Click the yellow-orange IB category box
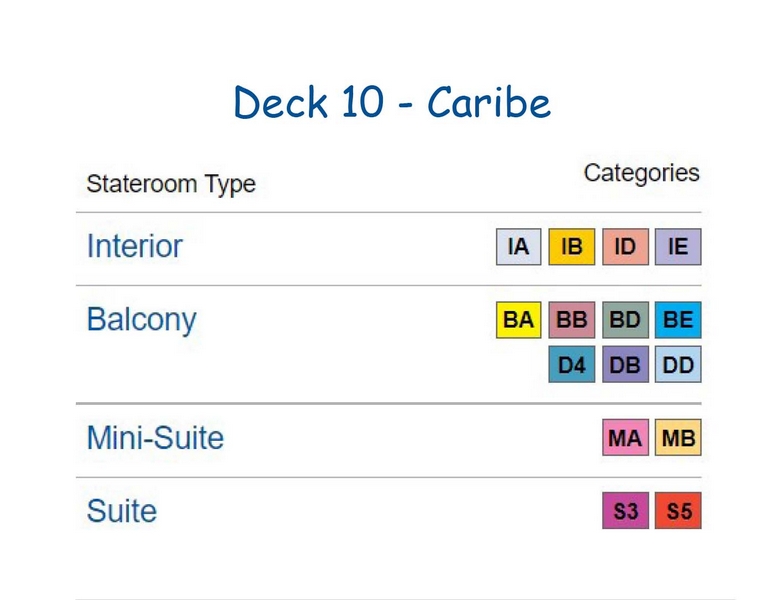The height and width of the screenshot is (600, 783). (572, 247)
